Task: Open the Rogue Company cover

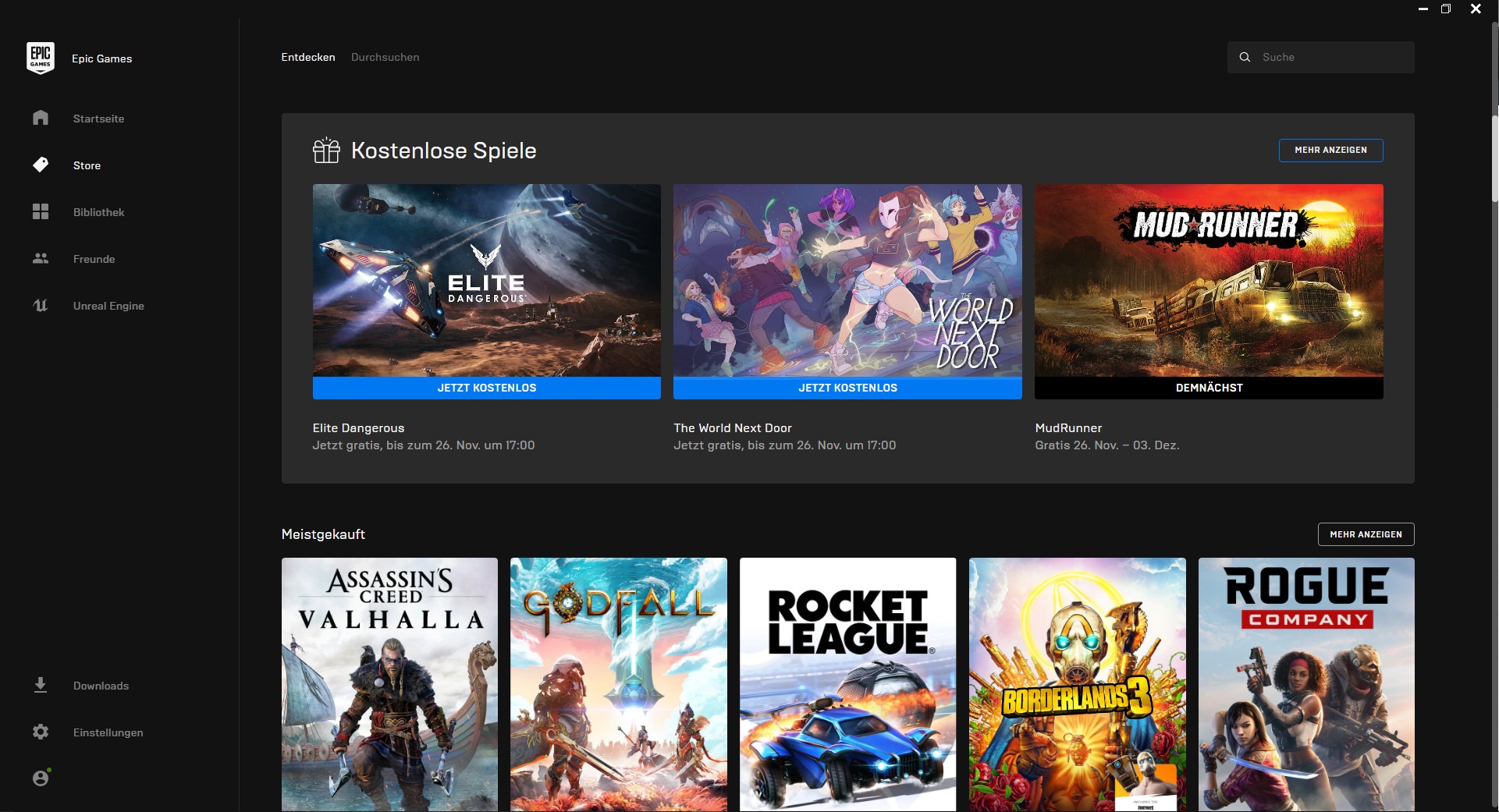Action: [x=1306, y=684]
